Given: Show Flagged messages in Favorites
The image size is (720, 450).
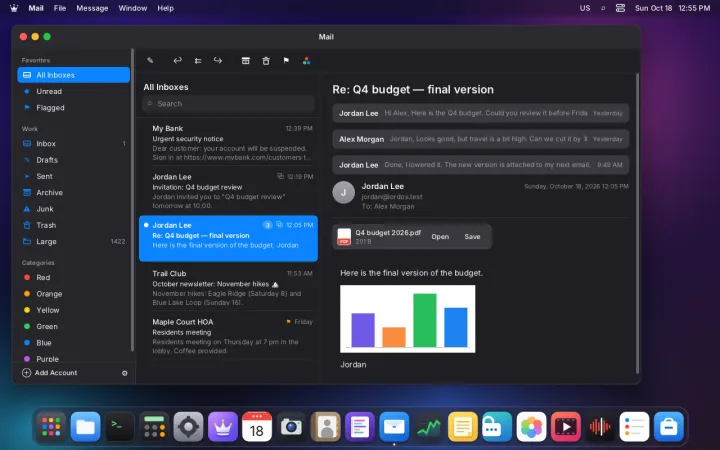Looking at the screenshot, I should [x=73, y=107].
